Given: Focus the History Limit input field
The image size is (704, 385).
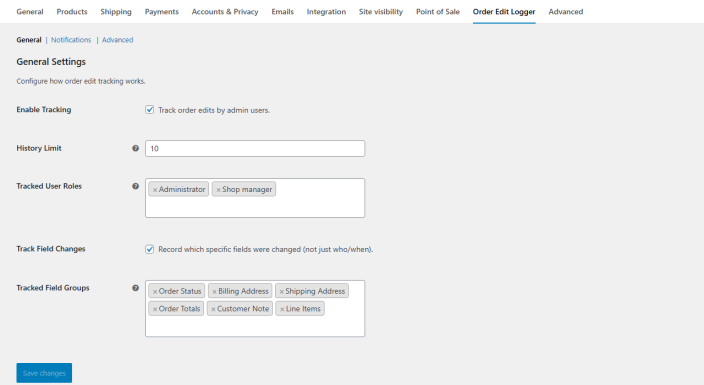Looking at the screenshot, I should pos(255,149).
